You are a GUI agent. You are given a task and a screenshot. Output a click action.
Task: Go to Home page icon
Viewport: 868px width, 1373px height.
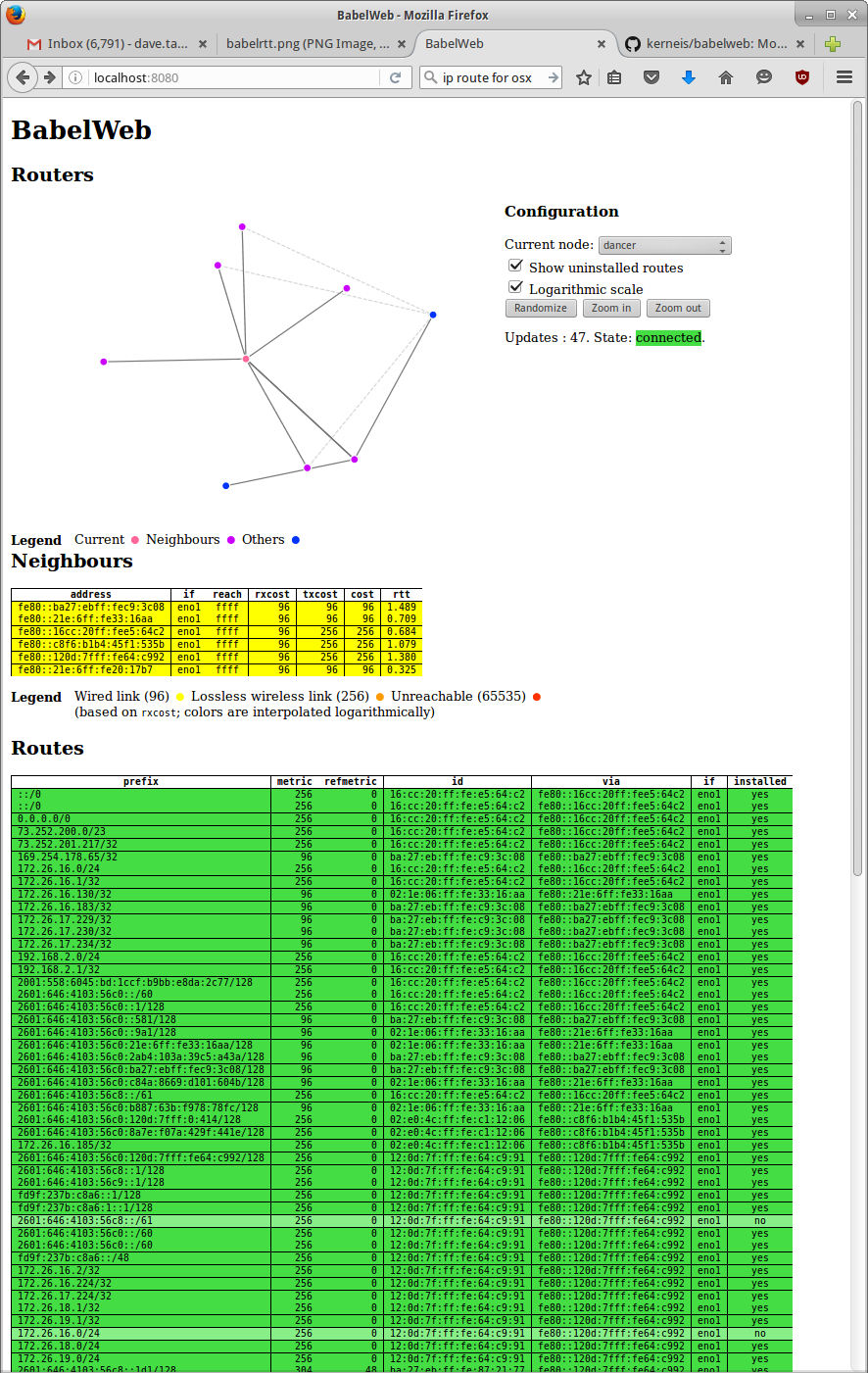click(726, 77)
